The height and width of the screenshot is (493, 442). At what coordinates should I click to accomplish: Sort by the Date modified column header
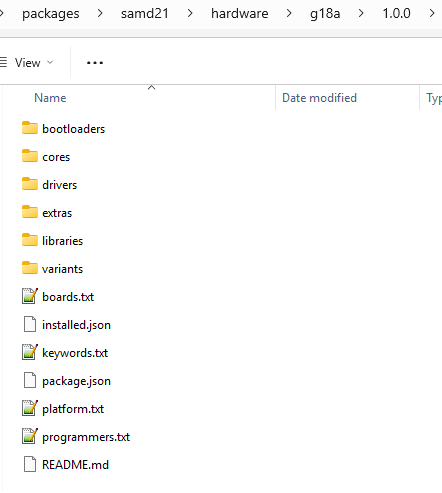pyautogui.click(x=319, y=98)
